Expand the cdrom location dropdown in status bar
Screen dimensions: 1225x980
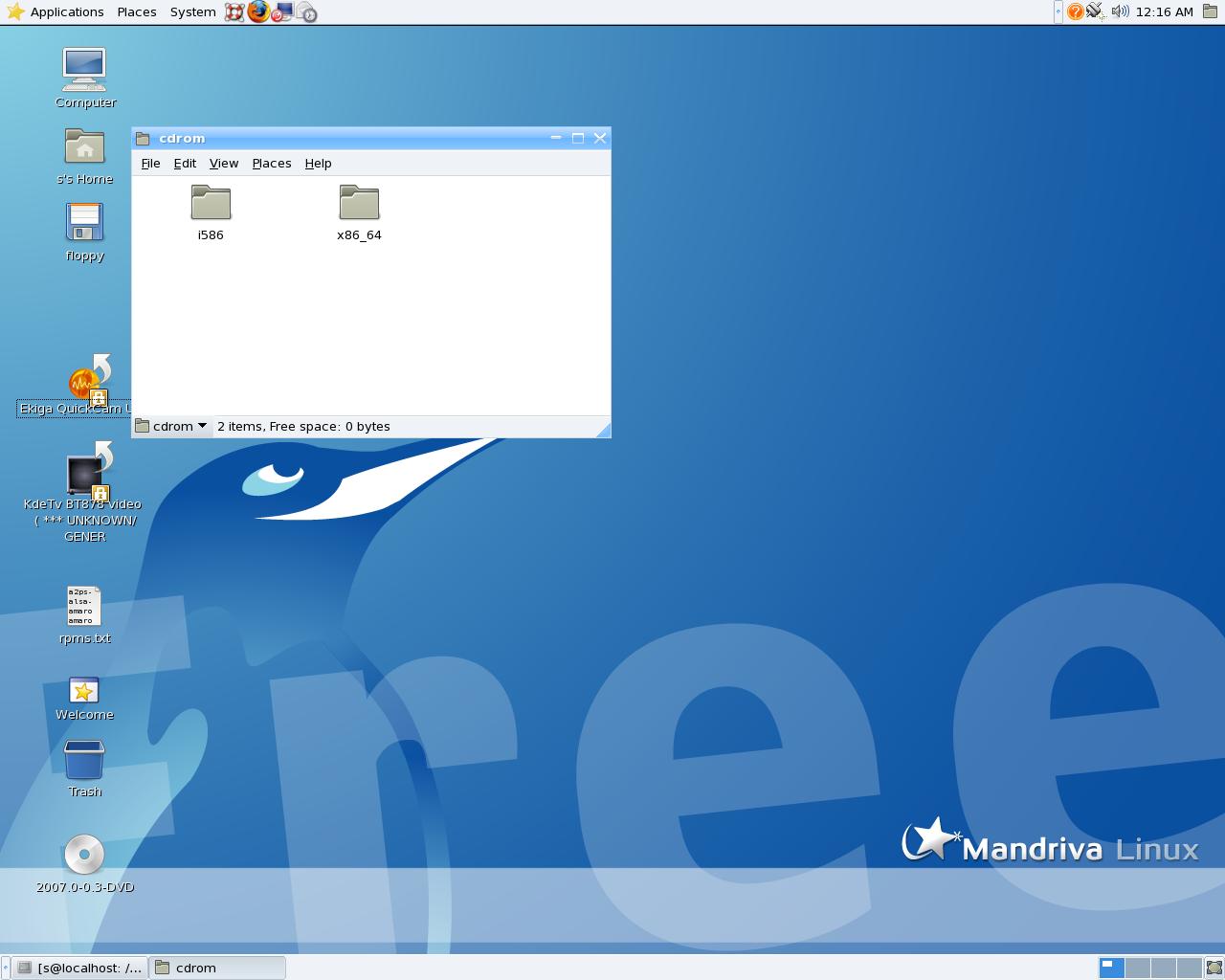172,426
